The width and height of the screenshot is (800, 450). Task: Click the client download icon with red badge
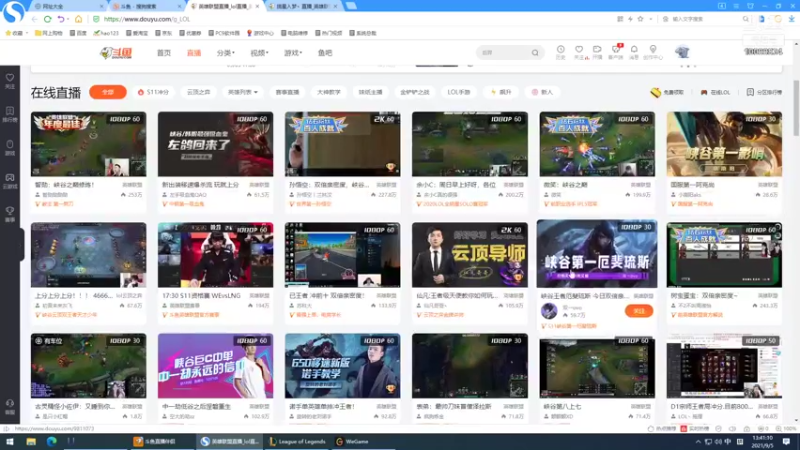point(616,52)
